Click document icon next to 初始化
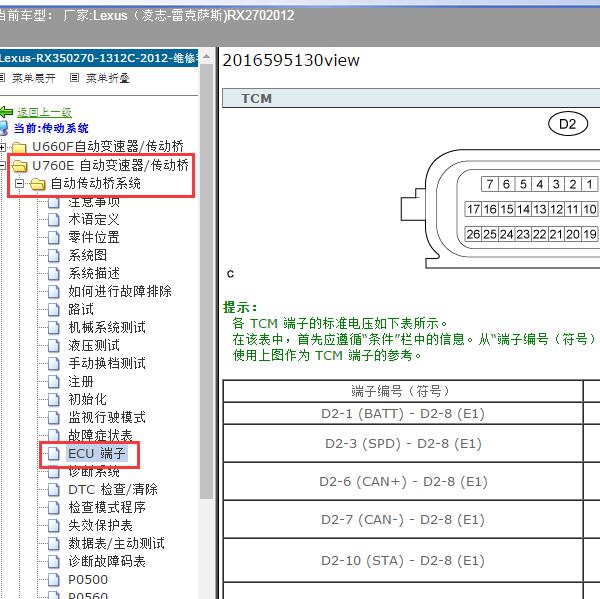 pos(54,400)
